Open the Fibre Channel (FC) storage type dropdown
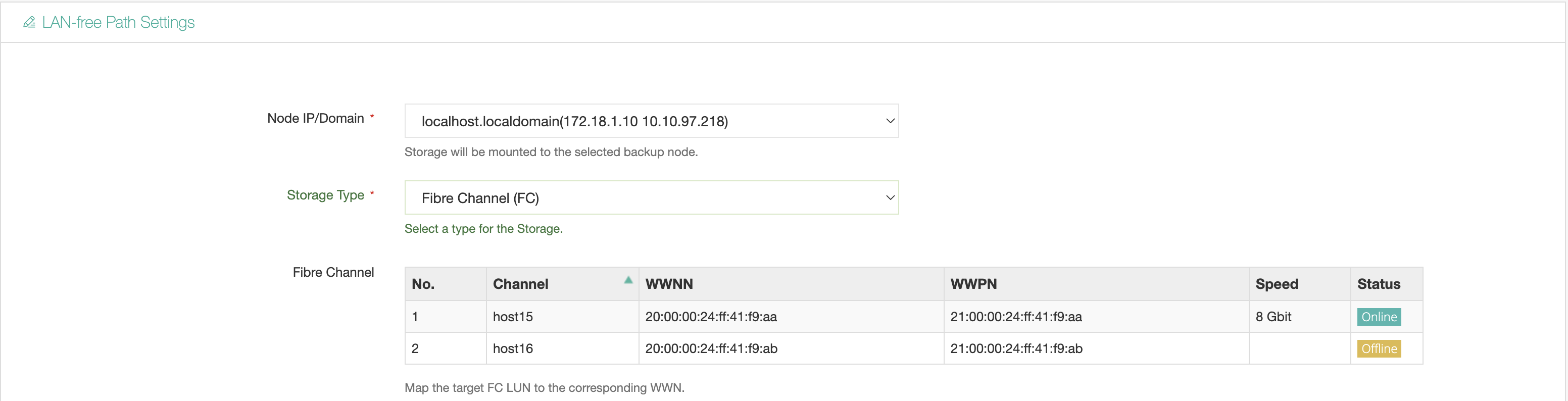Image resolution: width=1568 pixels, height=401 pixels. 651,197
